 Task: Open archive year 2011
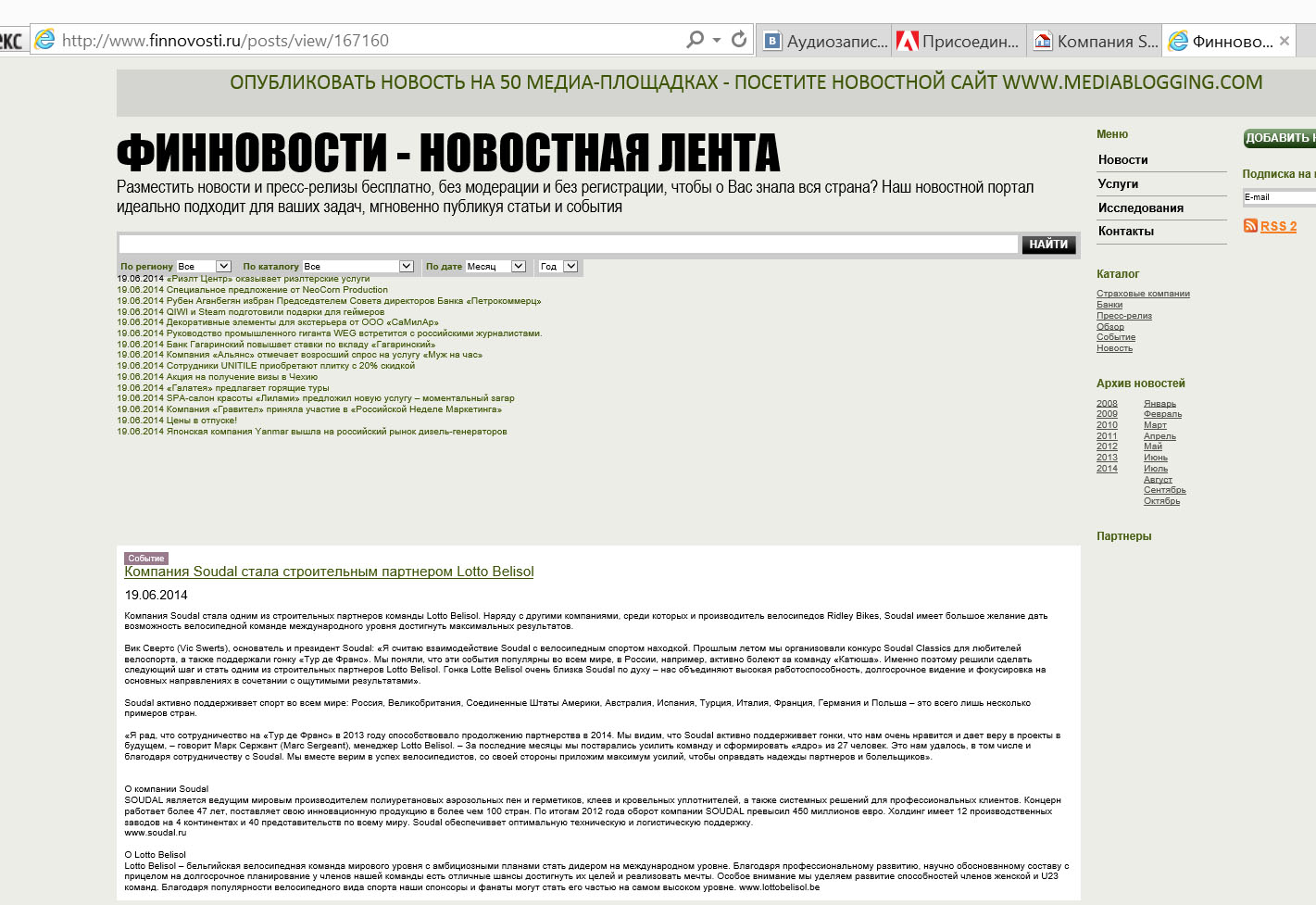tap(1107, 435)
